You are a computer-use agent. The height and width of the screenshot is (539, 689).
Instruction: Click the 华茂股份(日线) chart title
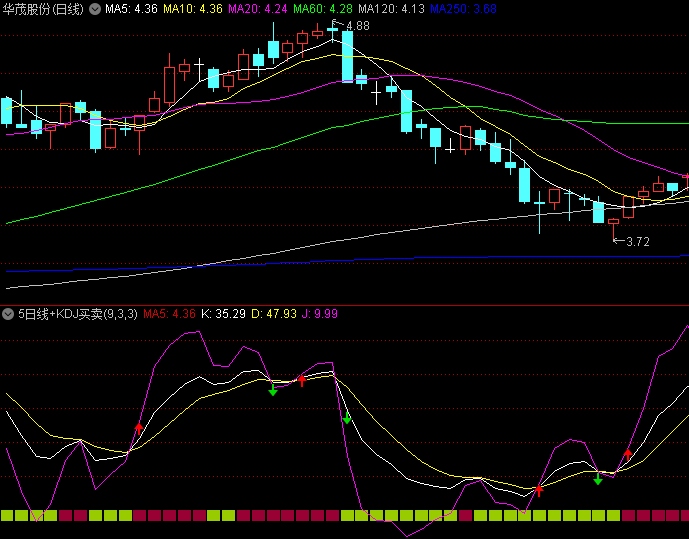(x=43, y=9)
